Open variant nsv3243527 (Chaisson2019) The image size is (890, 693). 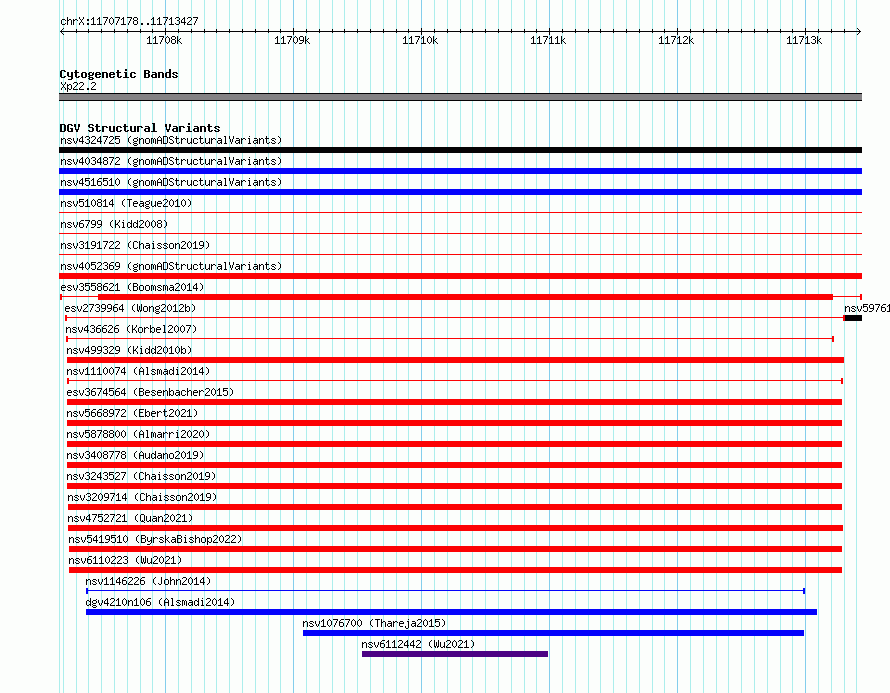click(141, 476)
